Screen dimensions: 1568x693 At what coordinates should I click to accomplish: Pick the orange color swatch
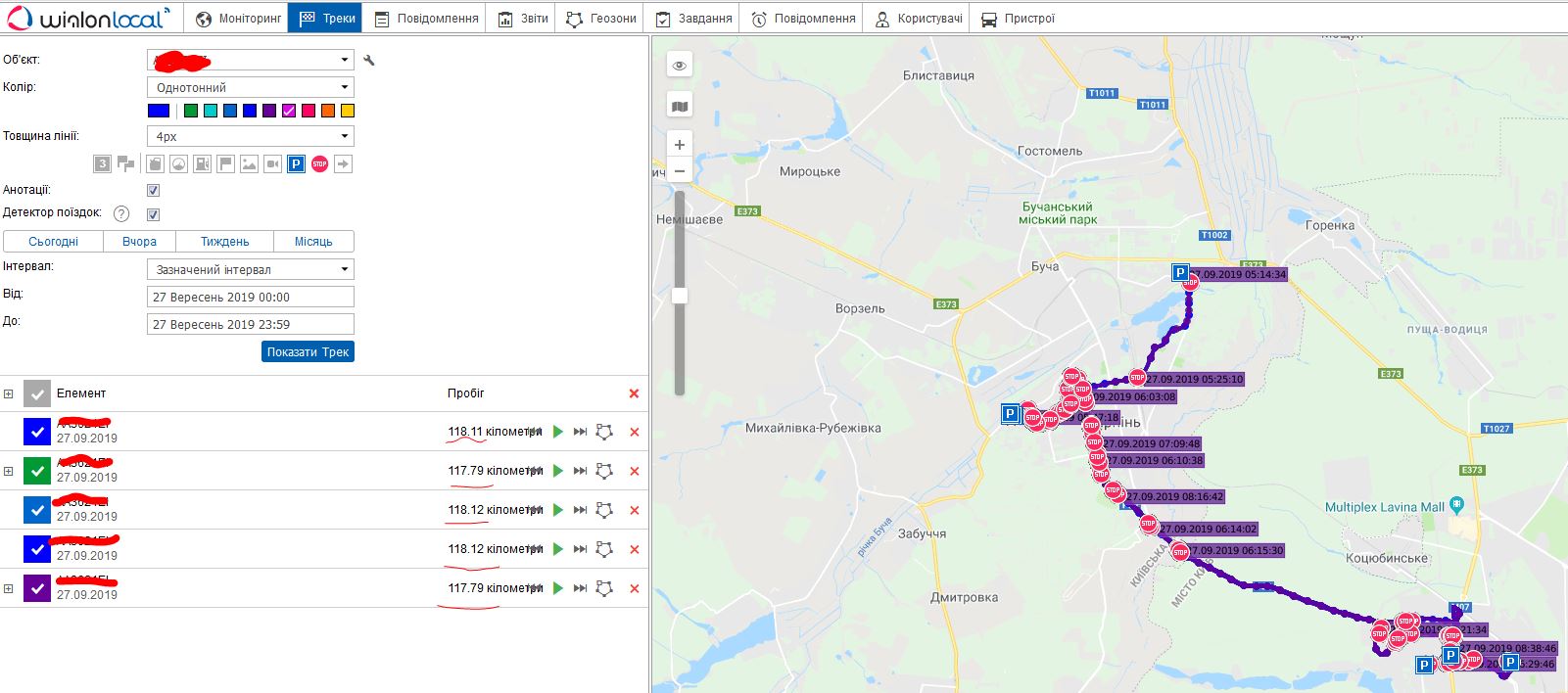pos(328,111)
